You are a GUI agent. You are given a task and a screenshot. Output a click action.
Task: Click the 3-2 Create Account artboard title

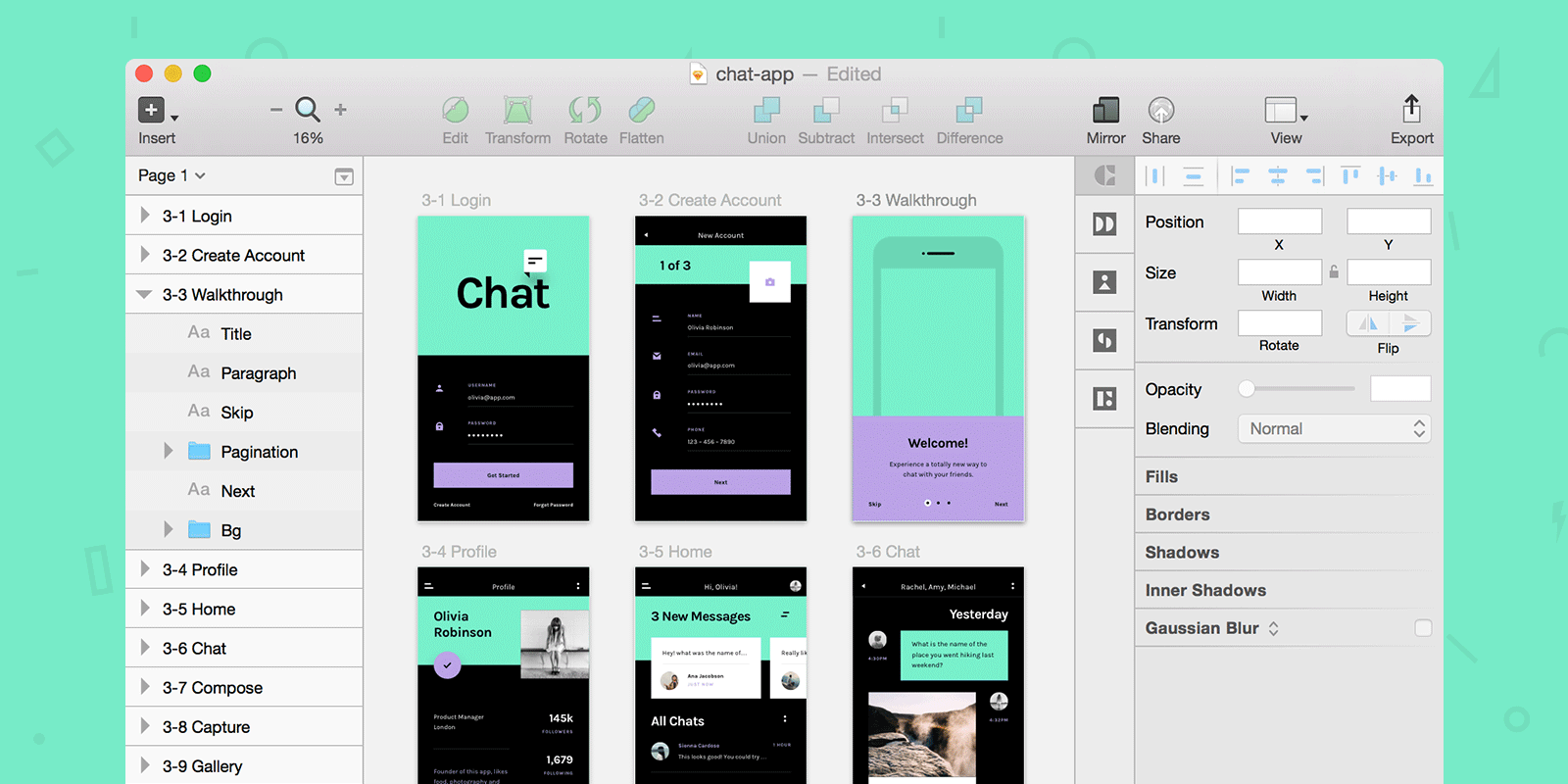click(710, 200)
